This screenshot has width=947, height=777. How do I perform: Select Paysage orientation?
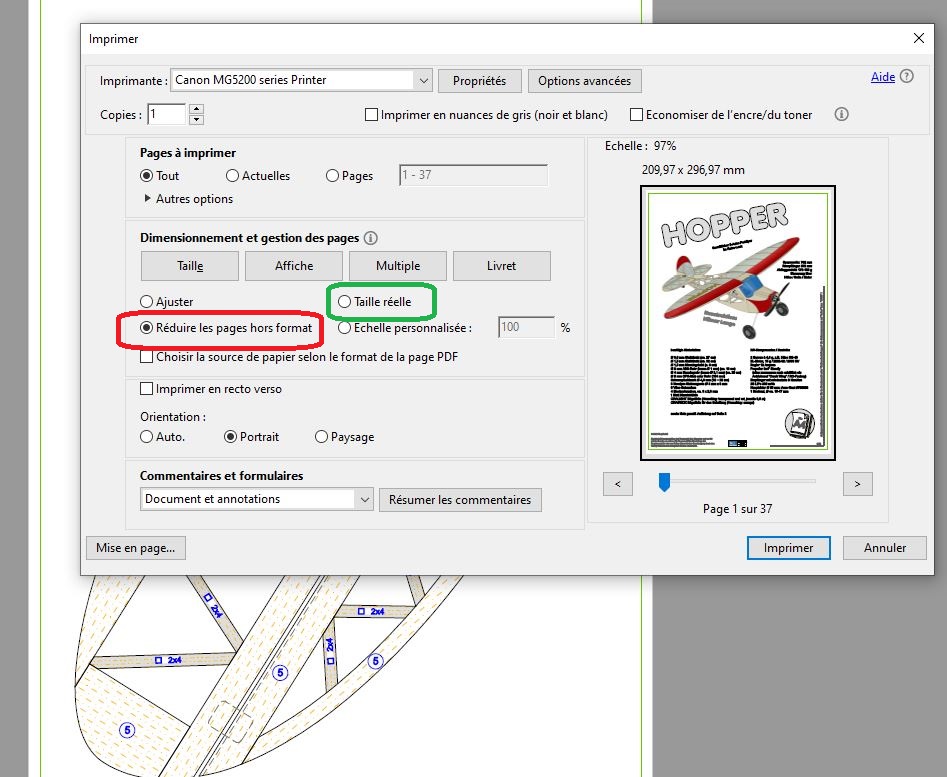pyautogui.click(x=321, y=437)
